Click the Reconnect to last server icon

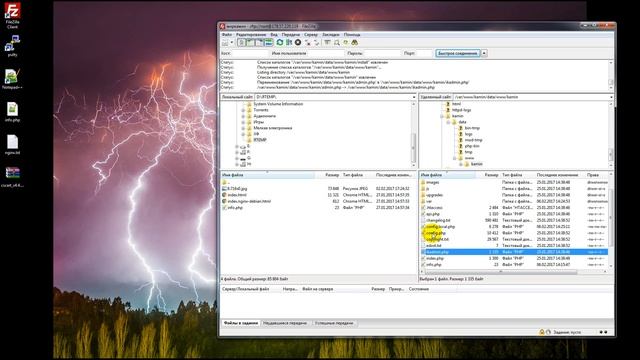(x=316, y=42)
